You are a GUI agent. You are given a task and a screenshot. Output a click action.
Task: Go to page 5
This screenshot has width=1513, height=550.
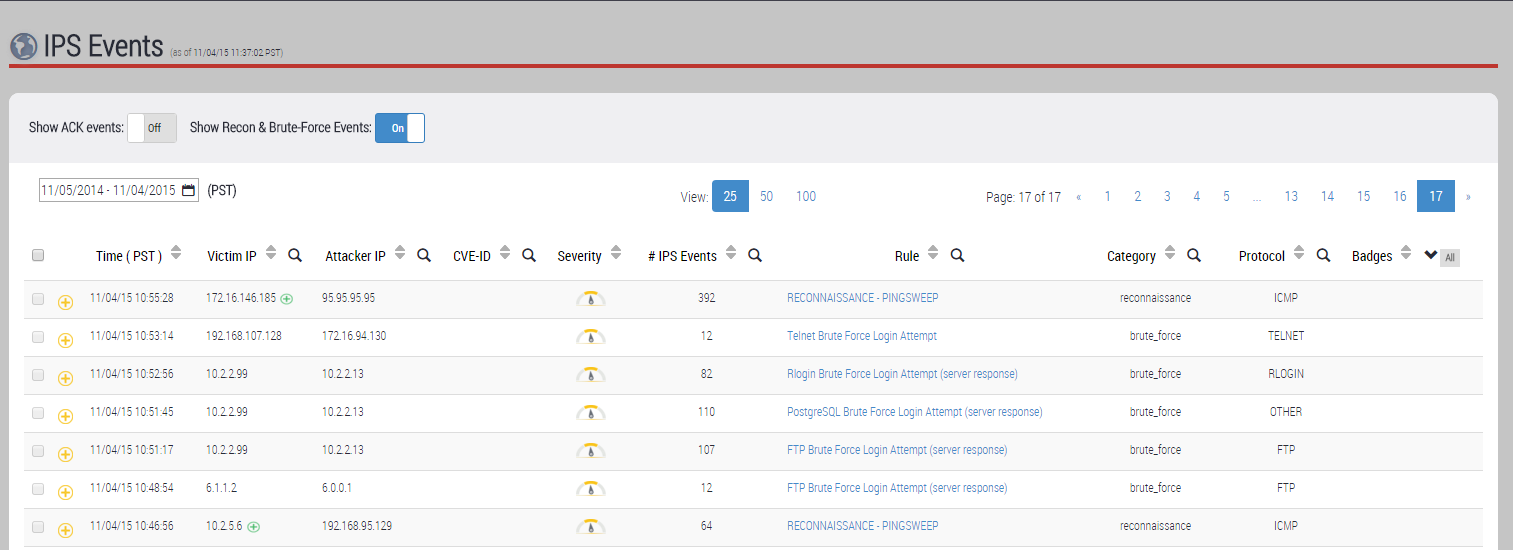(1226, 196)
